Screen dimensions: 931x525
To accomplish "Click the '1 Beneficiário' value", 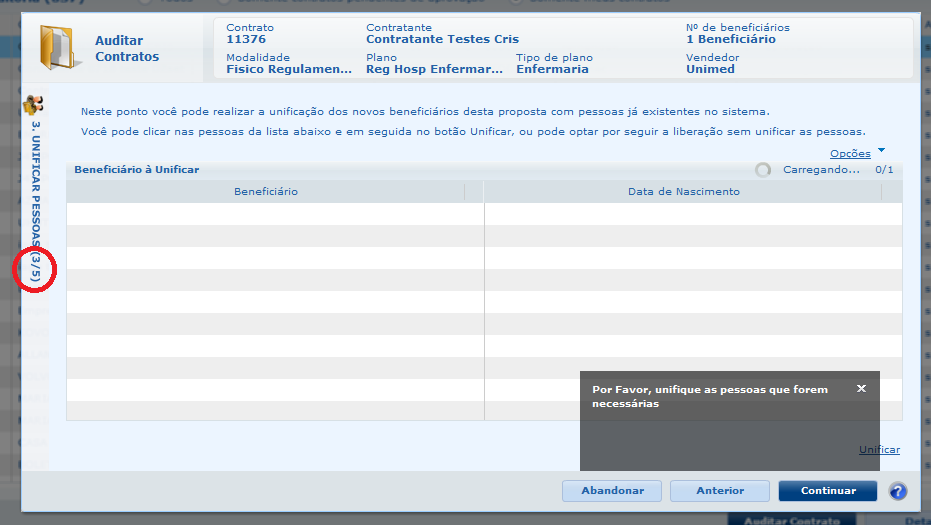I will coord(731,39).
